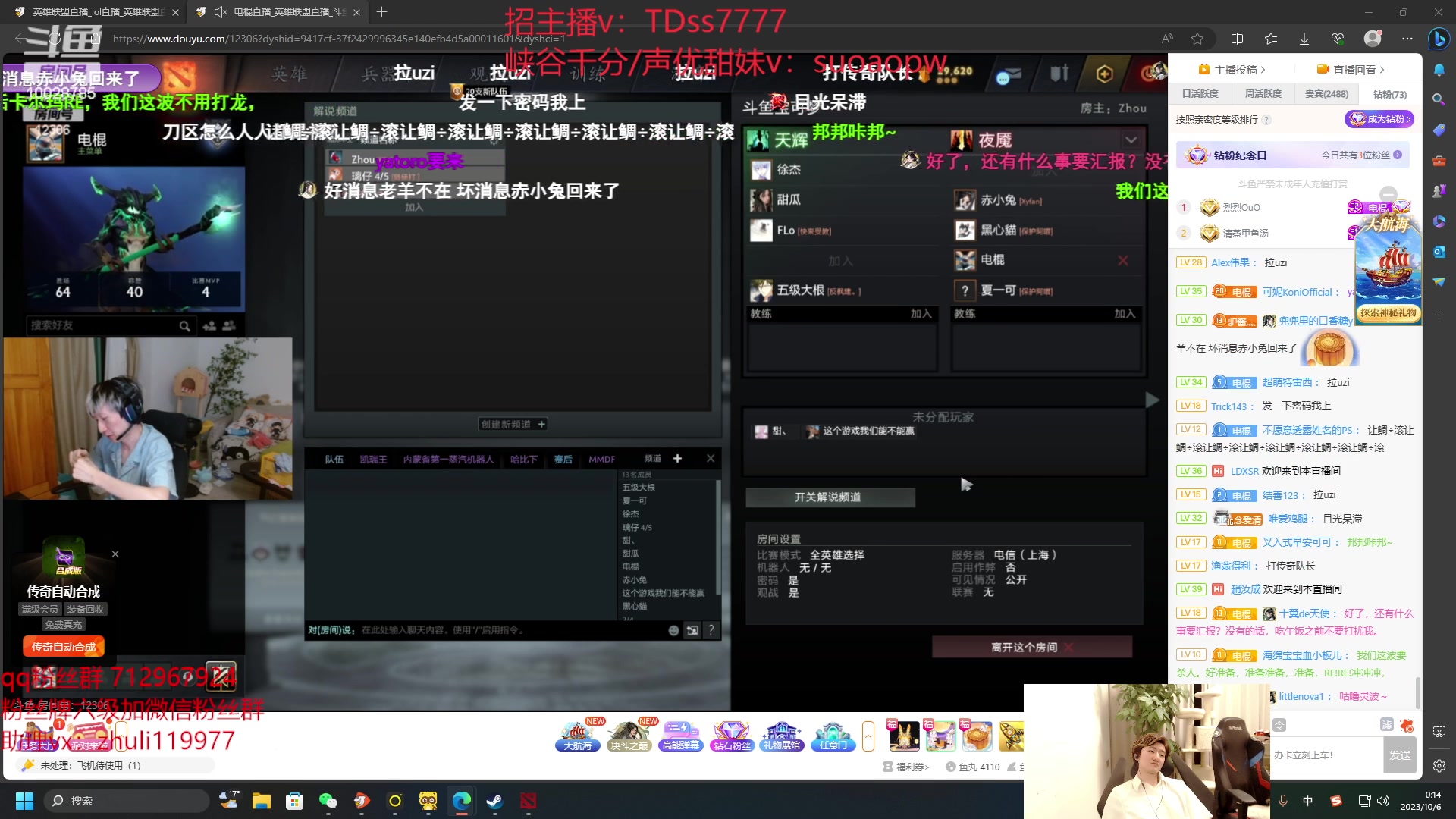The image size is (1456, 819).
Task: Open the Edge sidebar shopping tag icon
Action: point(1439,130)
